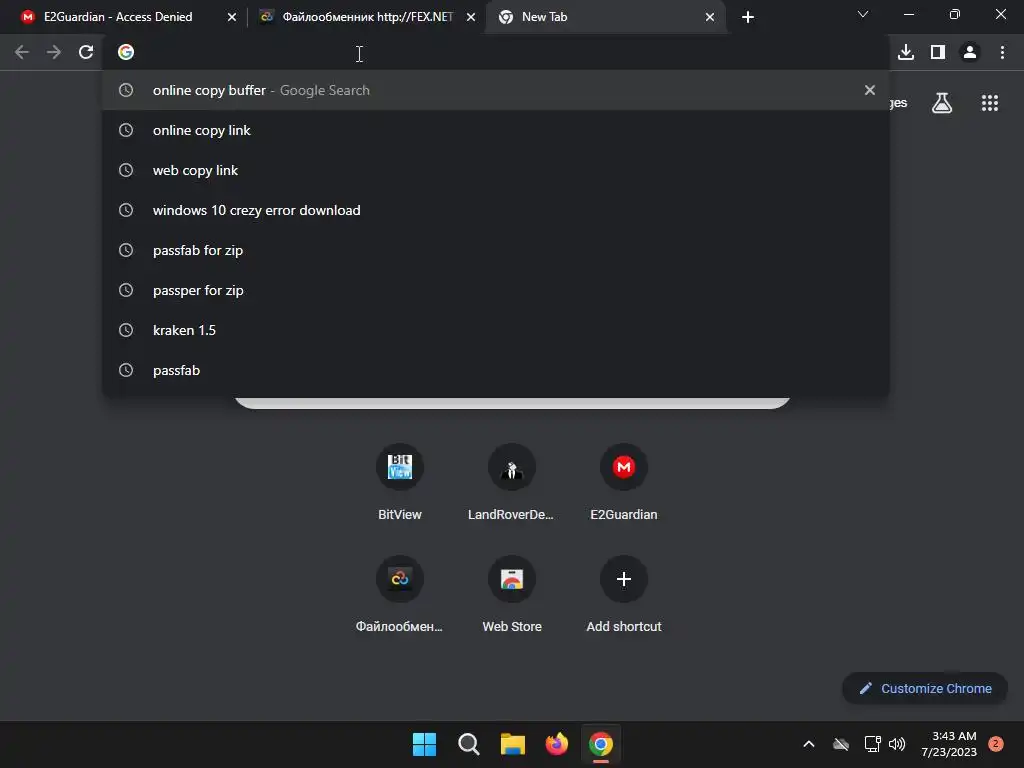This screenshot has width=1024, height=768.
Task: Select suggestion 'kraken 1.5'
Action: (496, 330)
